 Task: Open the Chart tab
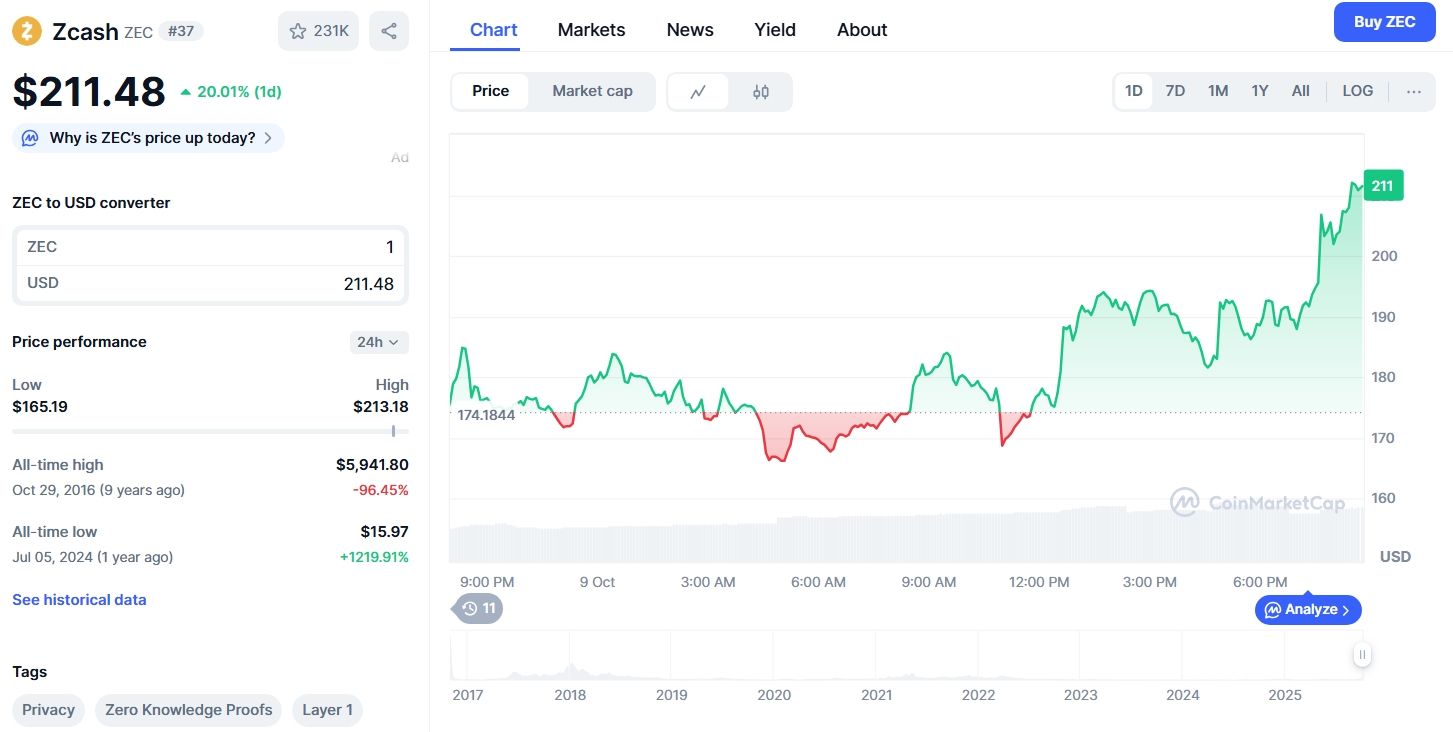pos(493,30)
